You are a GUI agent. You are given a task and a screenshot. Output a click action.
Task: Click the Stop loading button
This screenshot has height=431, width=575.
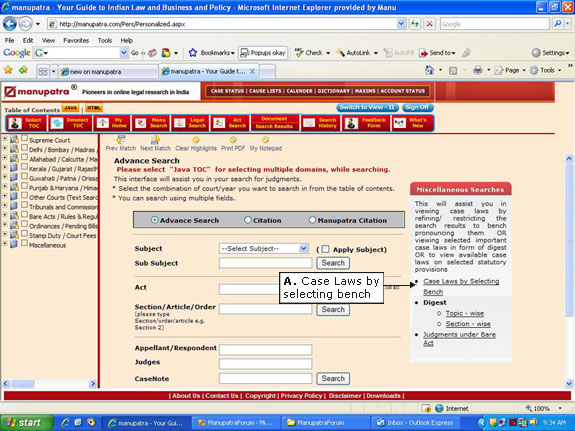(429, 24)
